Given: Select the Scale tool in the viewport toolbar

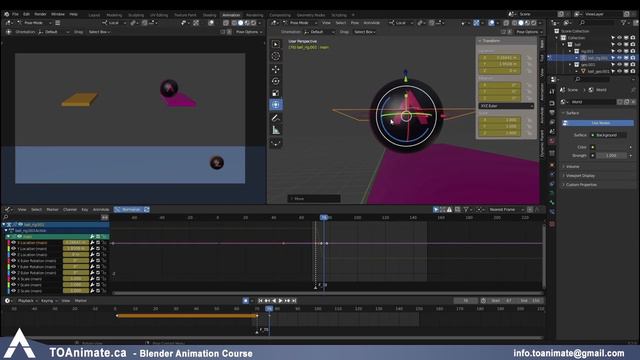Looking at the screenshot, I should (276, 93).
